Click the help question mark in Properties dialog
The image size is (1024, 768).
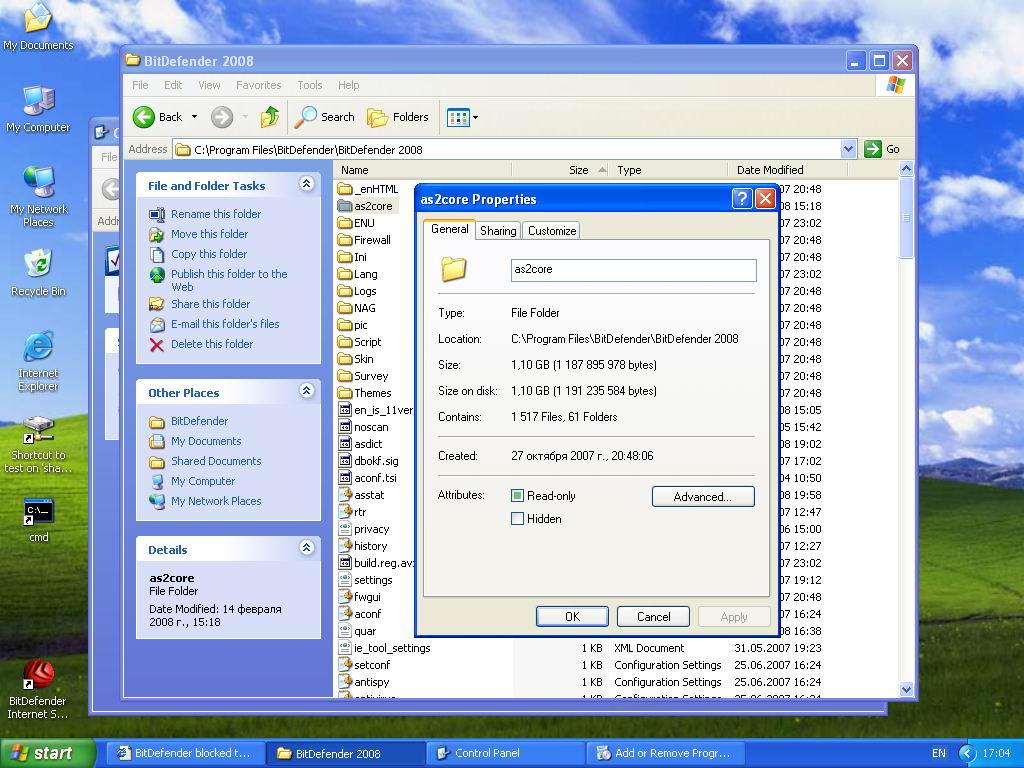[x=741, y=198]
